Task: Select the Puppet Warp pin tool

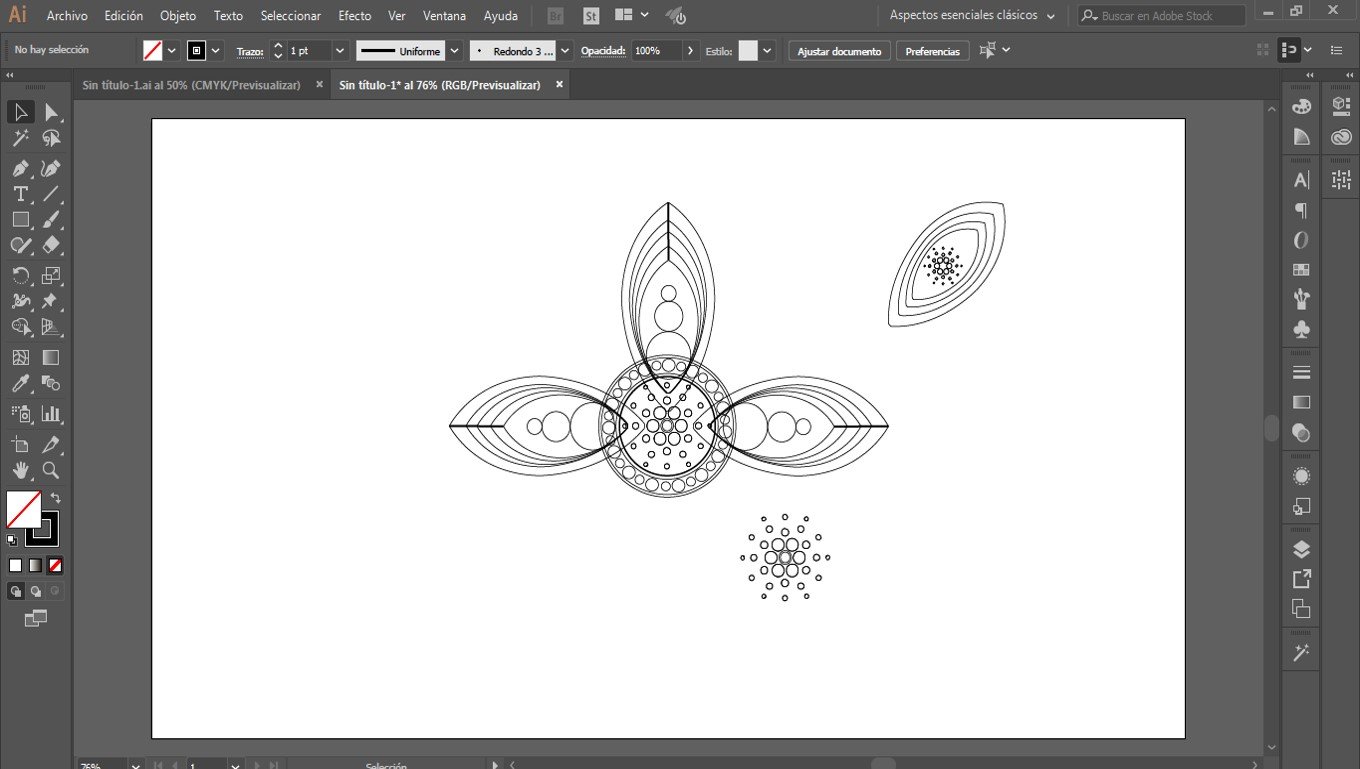Action: pos(51,301)
